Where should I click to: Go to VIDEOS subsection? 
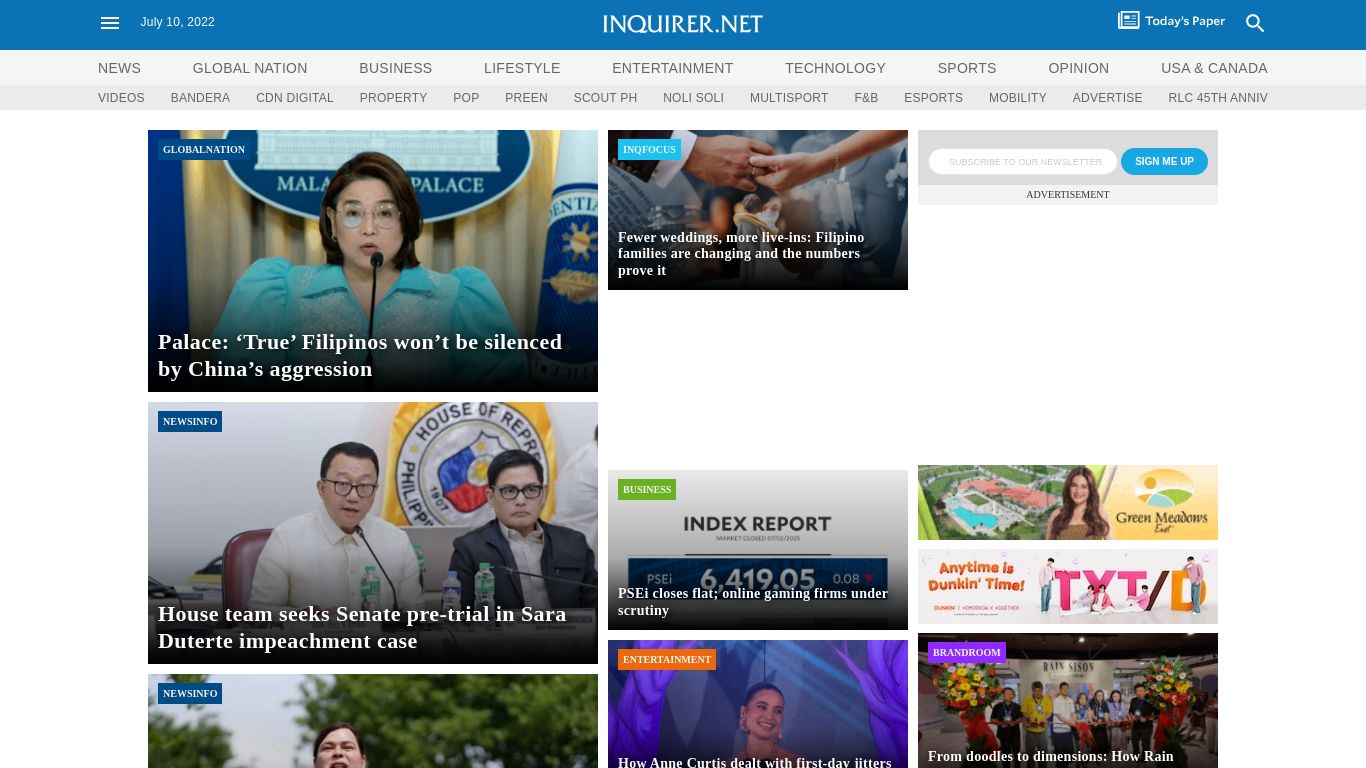pos(121,98)
